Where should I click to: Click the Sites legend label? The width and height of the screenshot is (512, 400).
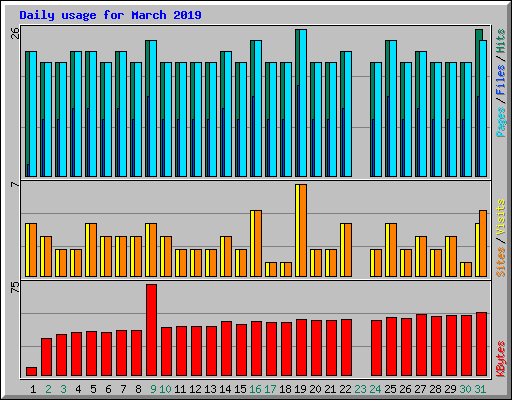pos(501,262)
